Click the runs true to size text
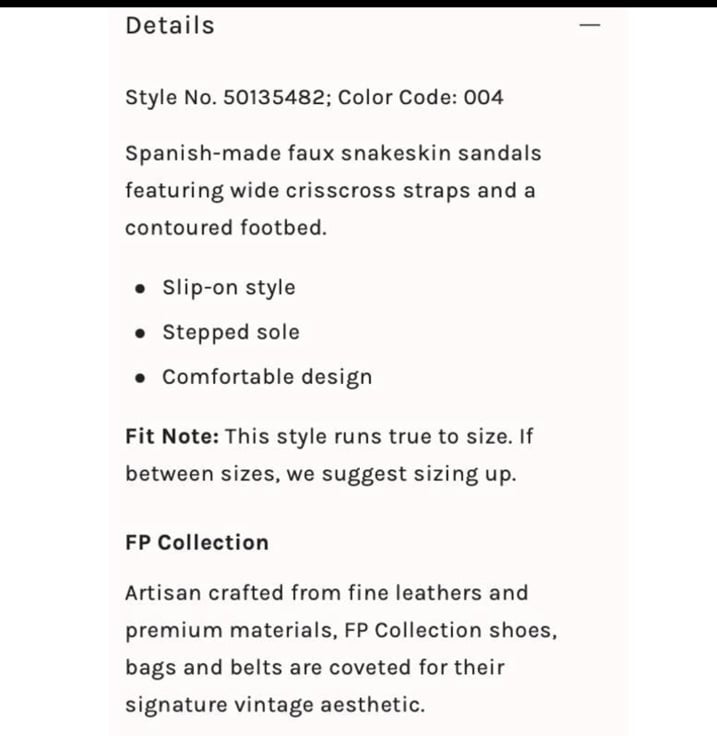Image resolution: width=717 pixels, height=736 pixels. click(422, 437)
